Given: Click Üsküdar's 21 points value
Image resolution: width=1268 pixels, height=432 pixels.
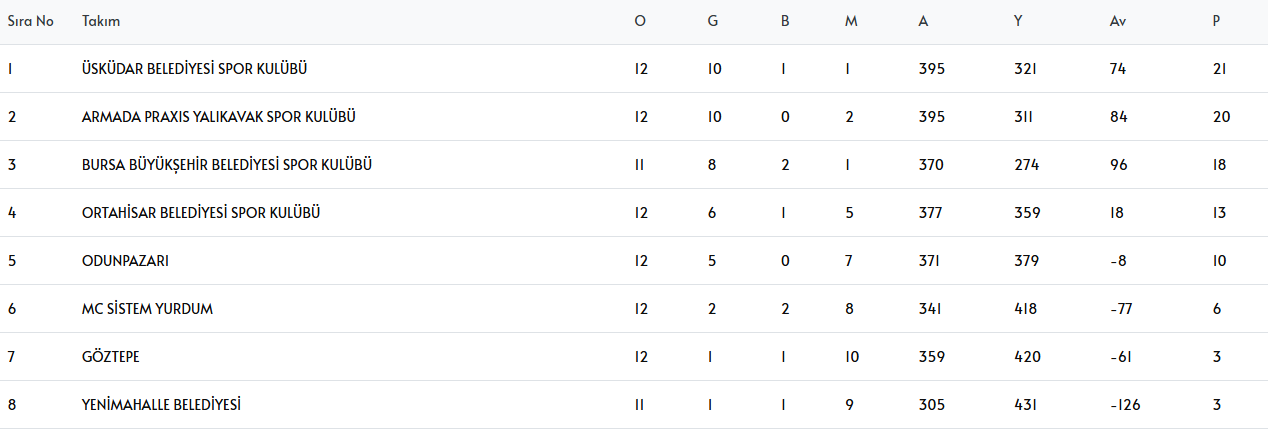Looking at the screenshot, I should [1219, 69].
